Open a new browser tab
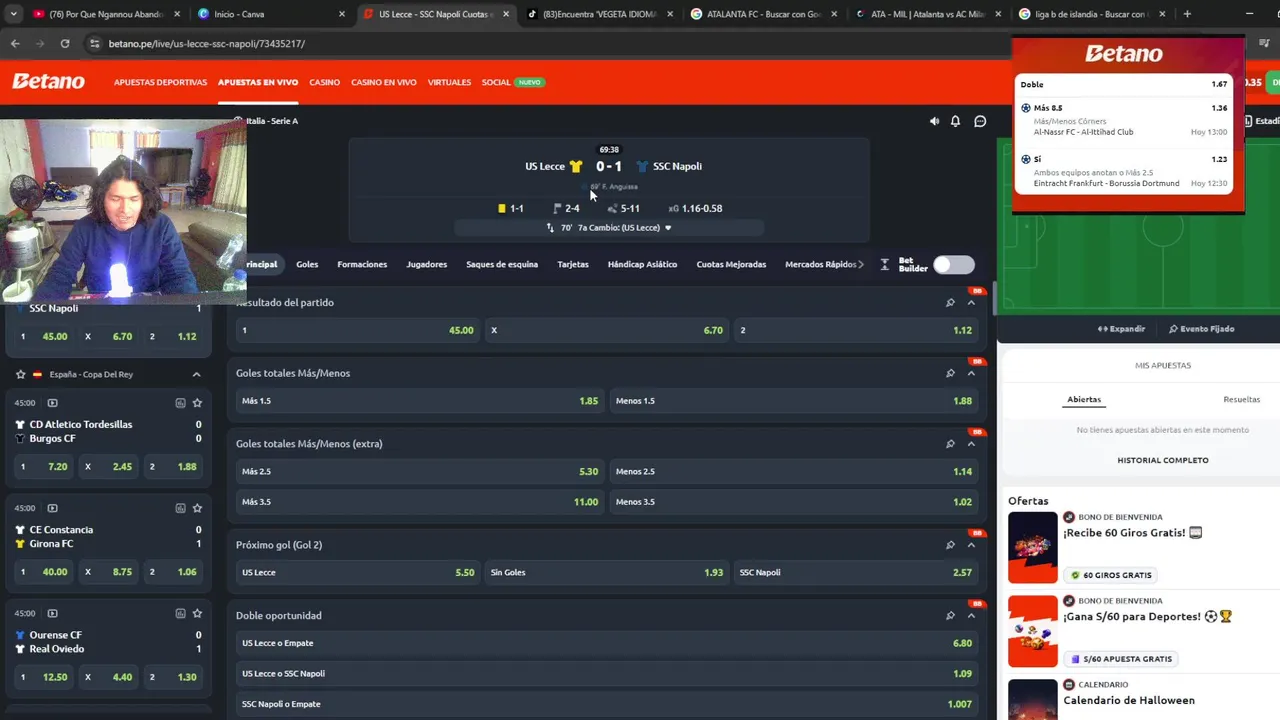Viewport: 1280px width, 720px height. pos(1187,14)
